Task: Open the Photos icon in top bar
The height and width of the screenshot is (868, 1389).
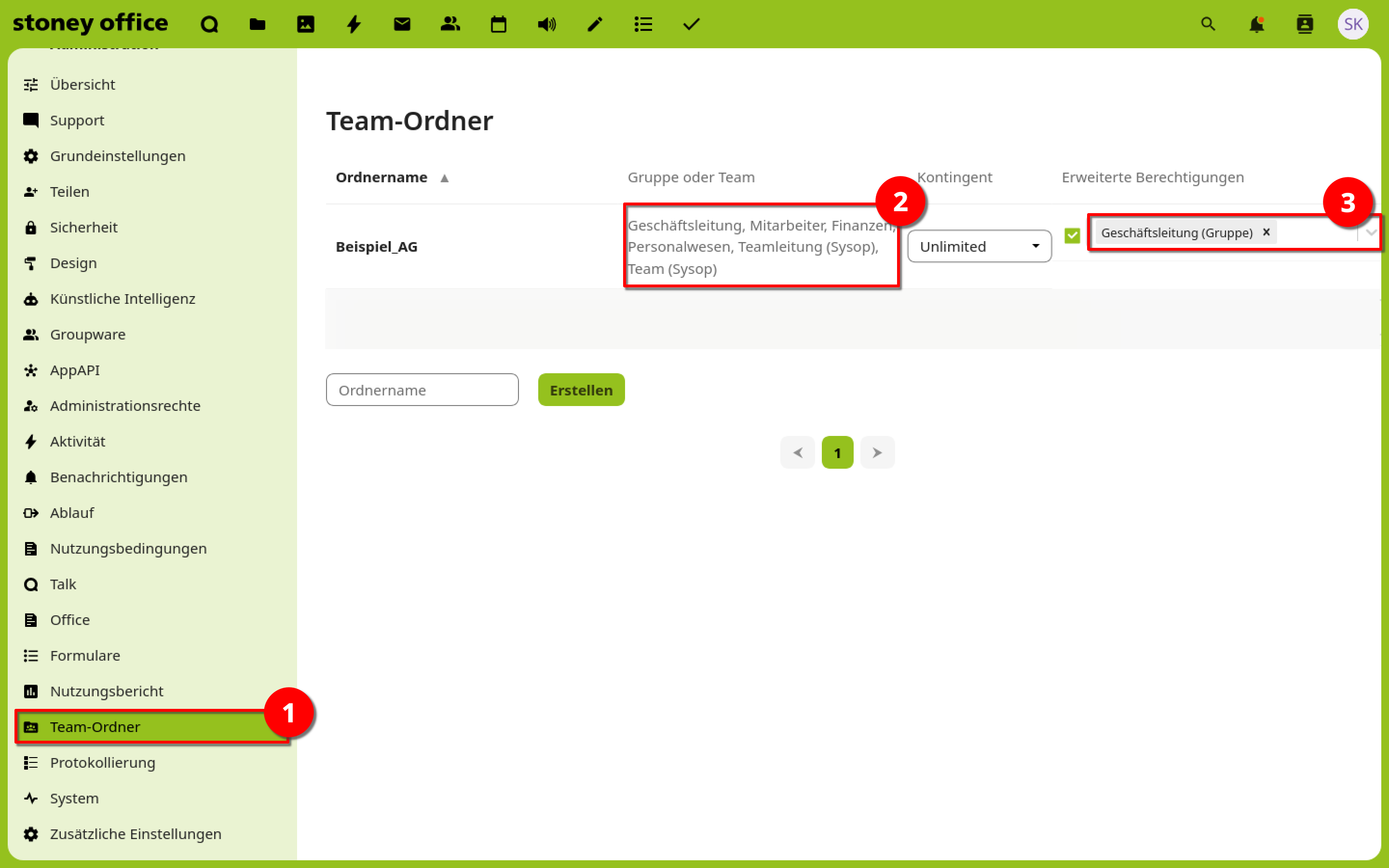Action: [x=305, y=24]
